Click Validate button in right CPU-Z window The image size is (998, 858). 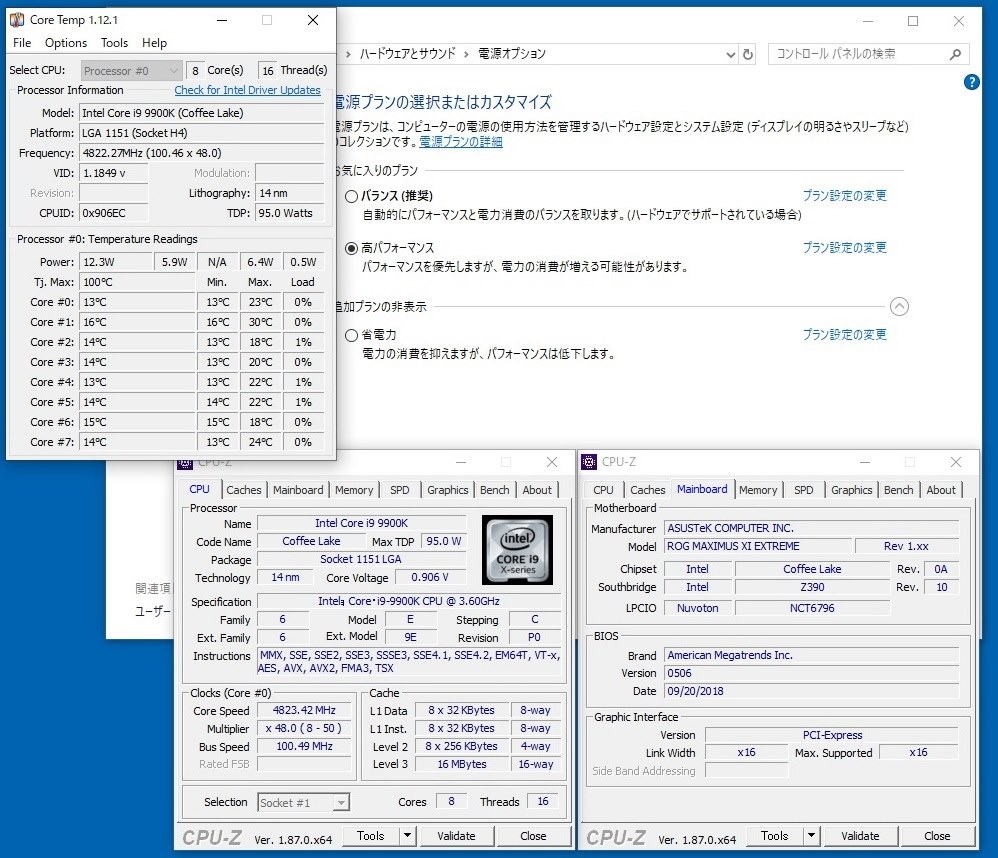861,836
